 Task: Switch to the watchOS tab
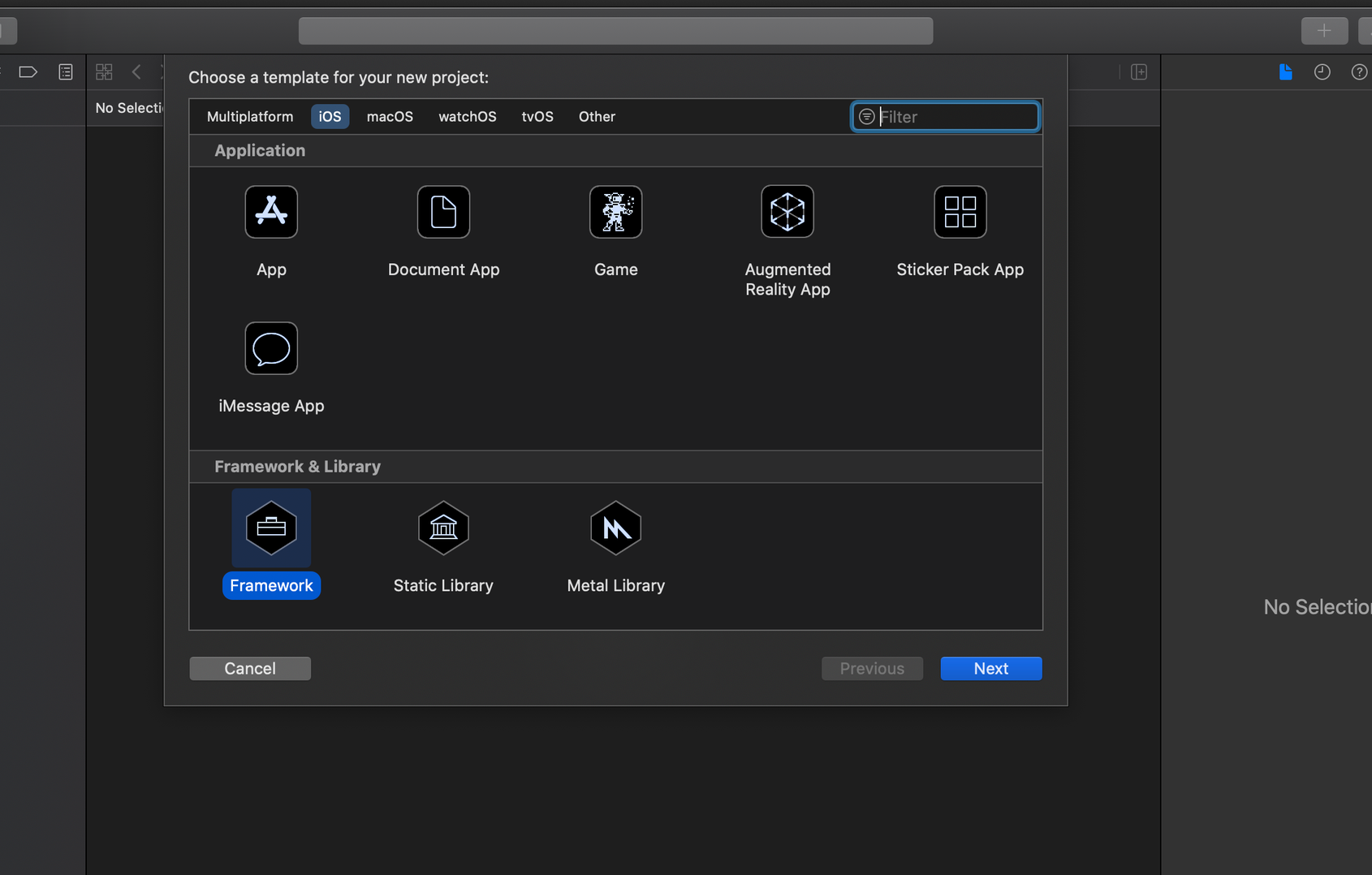coord(468,117)
